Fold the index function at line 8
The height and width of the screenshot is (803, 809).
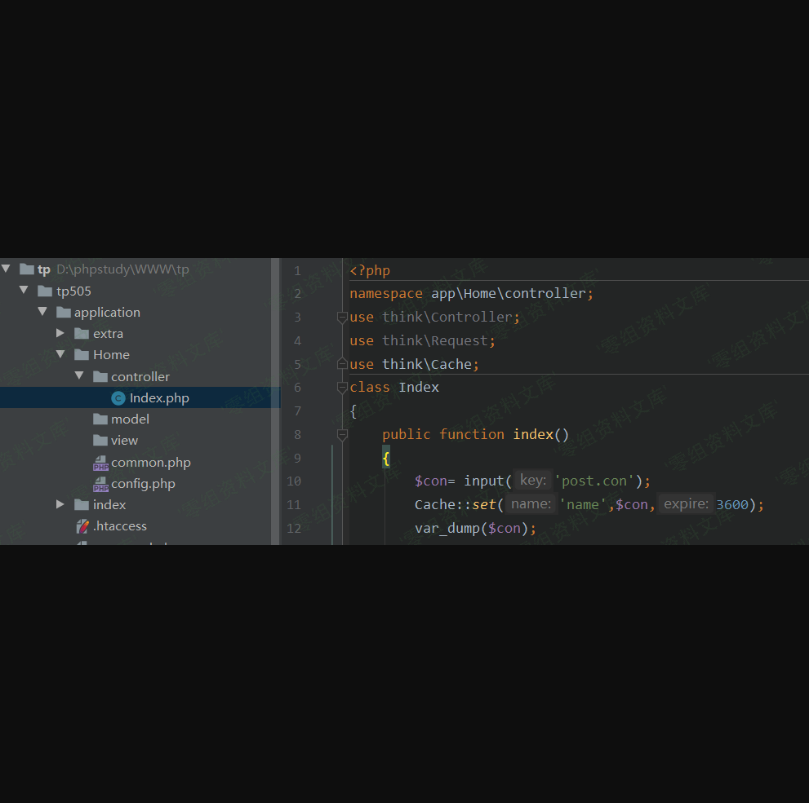tap(342, 434)
